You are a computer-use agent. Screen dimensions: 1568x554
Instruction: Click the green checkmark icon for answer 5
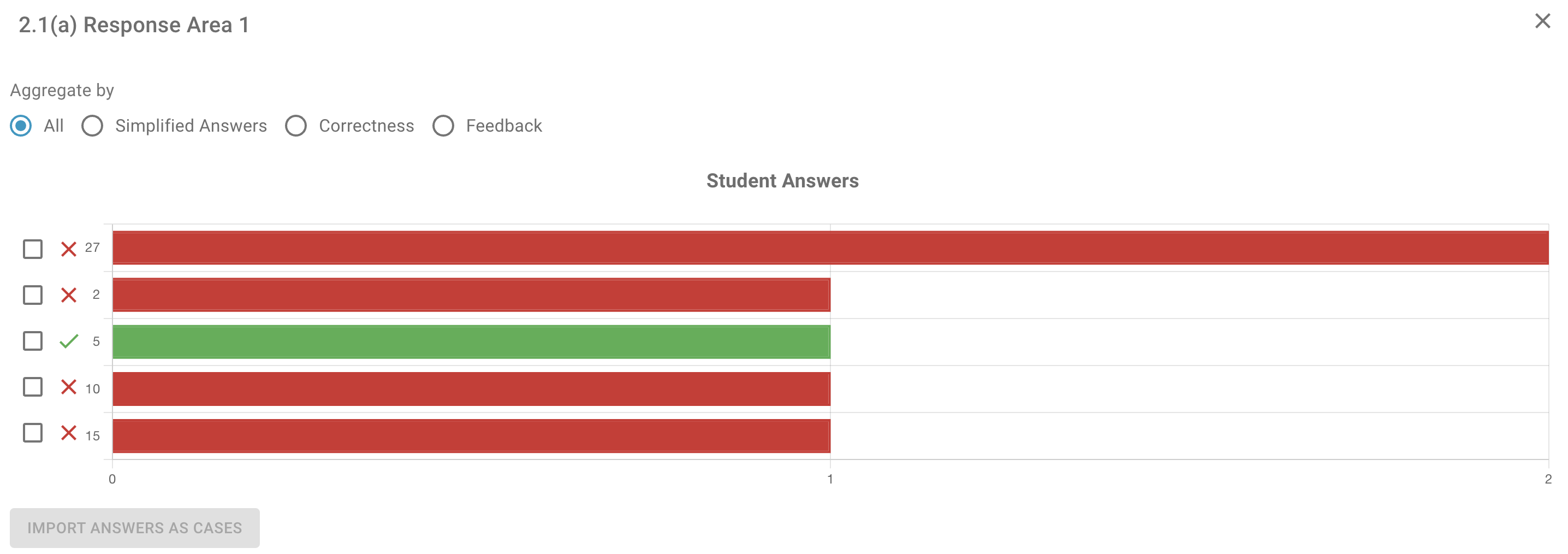click(x=69, y=341)
